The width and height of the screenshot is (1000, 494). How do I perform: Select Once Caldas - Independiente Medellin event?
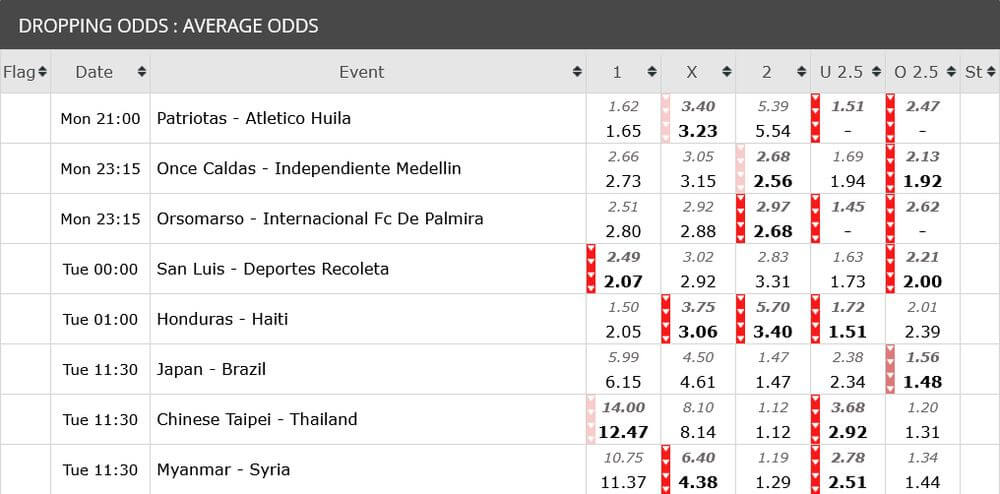(x=309, y=168)
